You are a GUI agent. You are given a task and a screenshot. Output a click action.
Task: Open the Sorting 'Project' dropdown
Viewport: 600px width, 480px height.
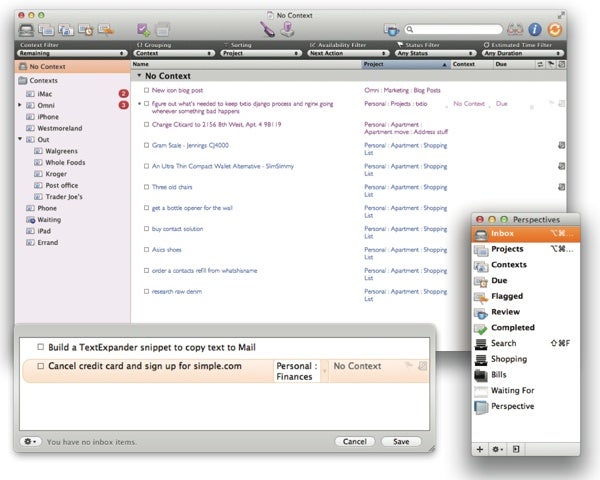[261, 53]
